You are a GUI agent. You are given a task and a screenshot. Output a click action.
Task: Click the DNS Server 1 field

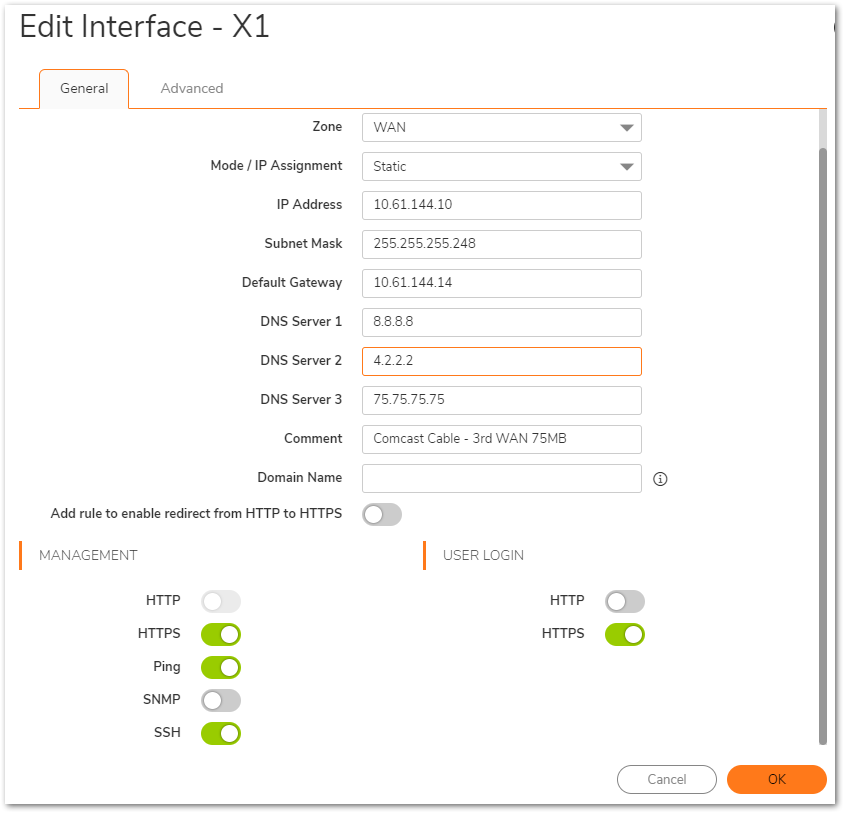[501, 322]
